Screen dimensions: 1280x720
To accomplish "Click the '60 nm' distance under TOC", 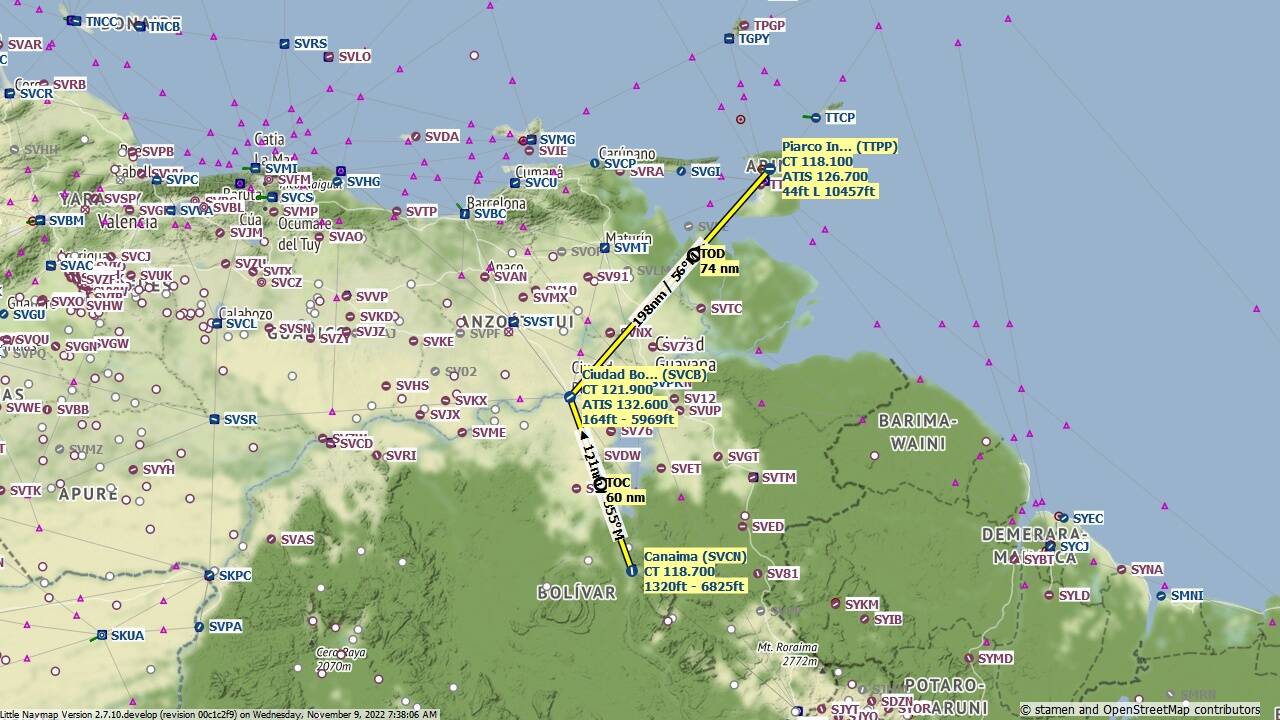I will (x=626, y=497).
